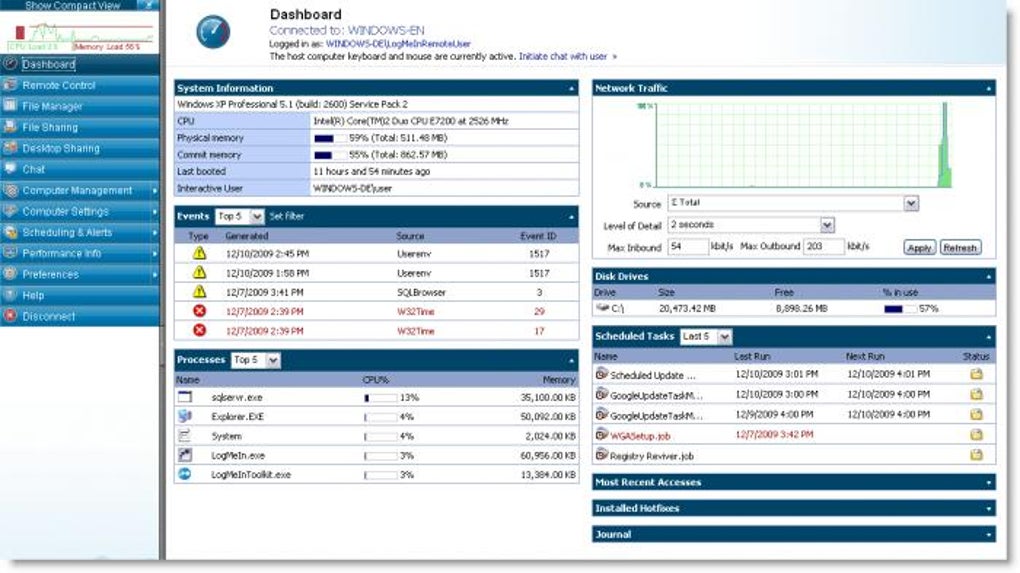Click the File Manager sidebar icon
1020x573 pixels.
(10, 105)
